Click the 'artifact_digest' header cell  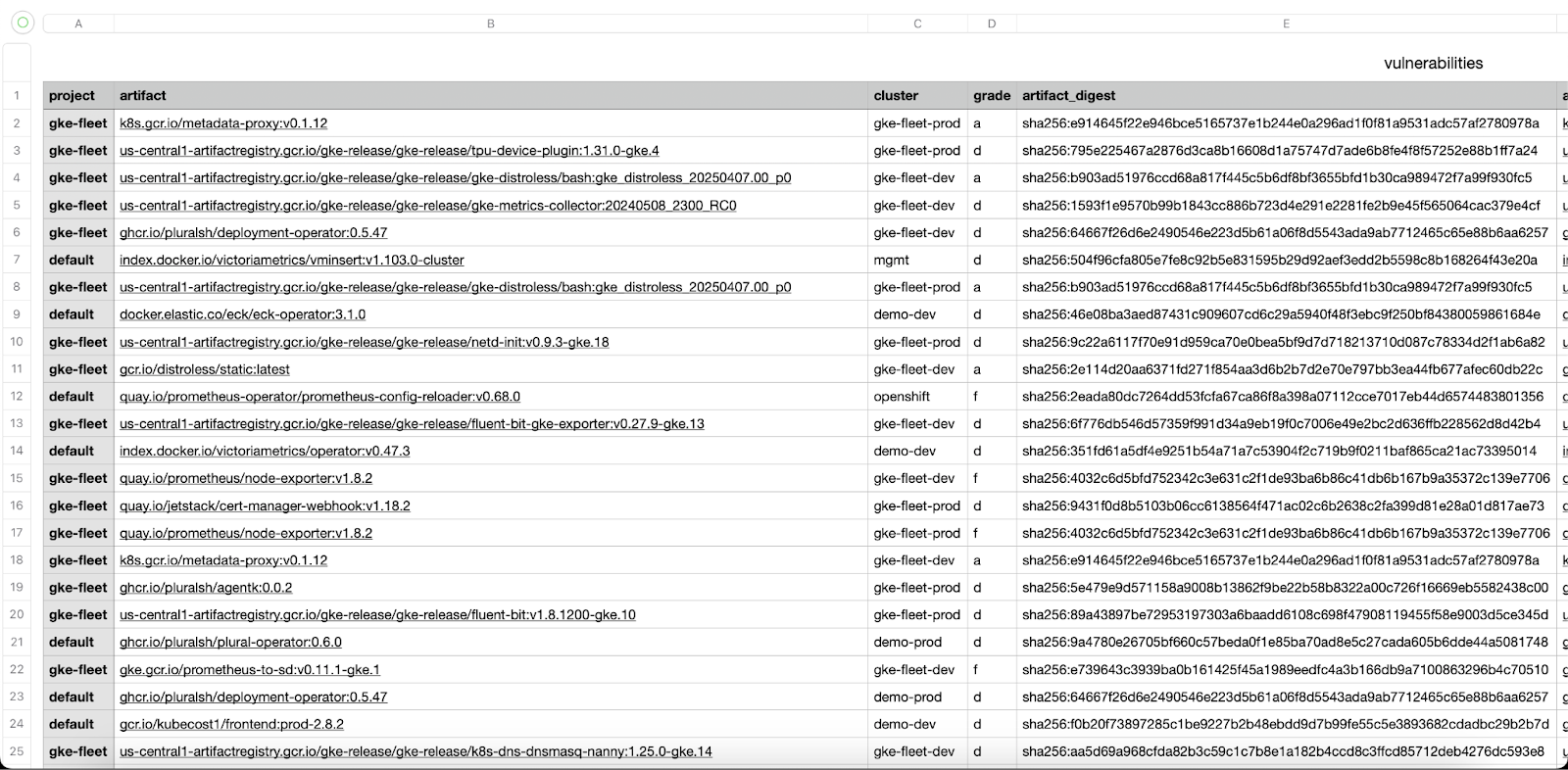[x=1286, y=96]
